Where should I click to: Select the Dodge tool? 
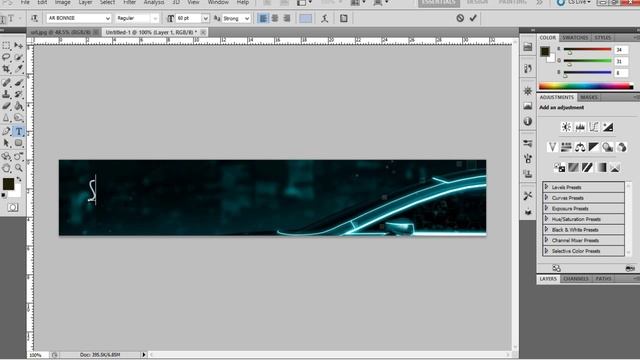click(19, 118)
